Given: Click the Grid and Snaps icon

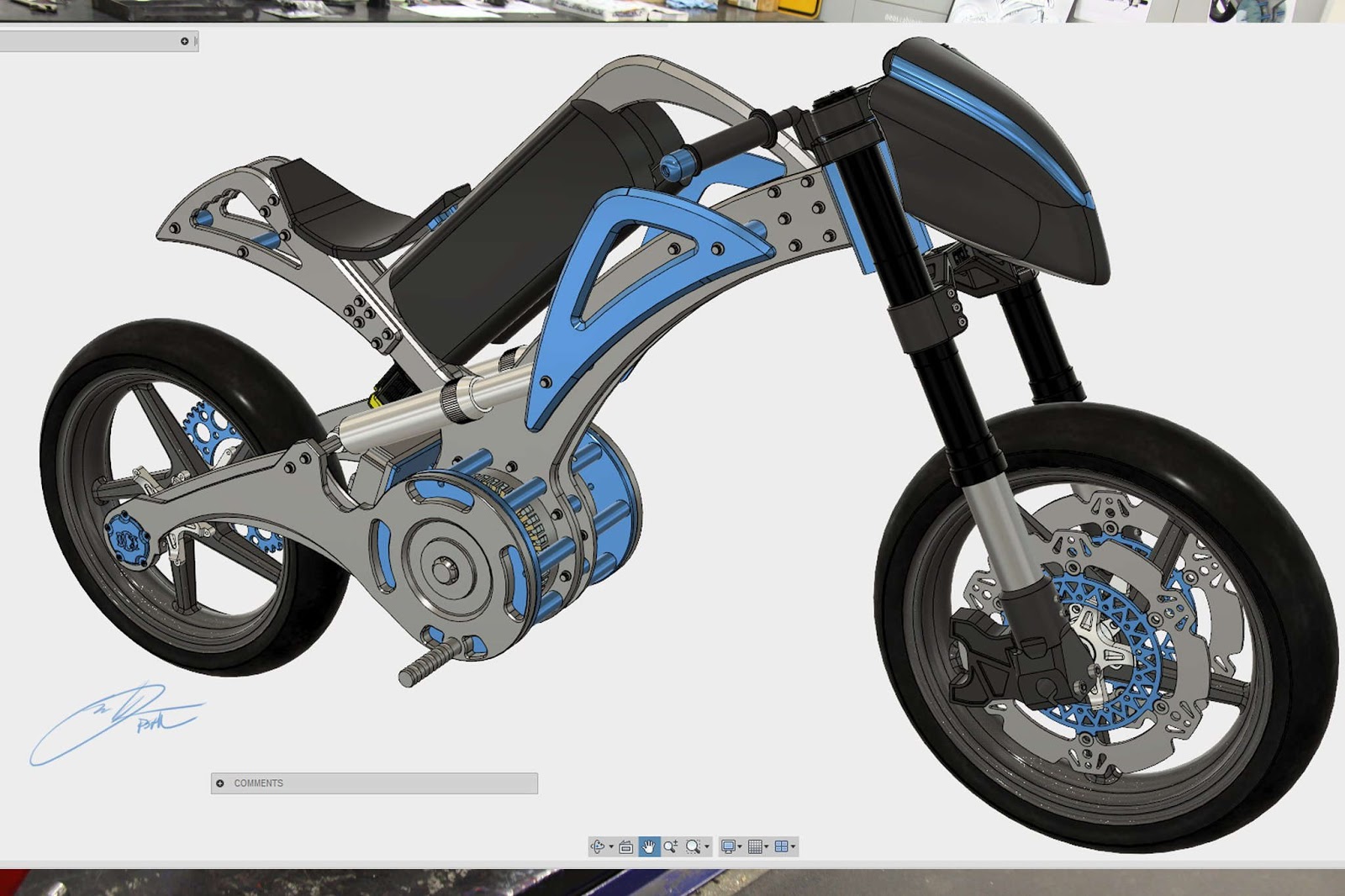Looking at the screenshot, I should (x=756, y=846).
